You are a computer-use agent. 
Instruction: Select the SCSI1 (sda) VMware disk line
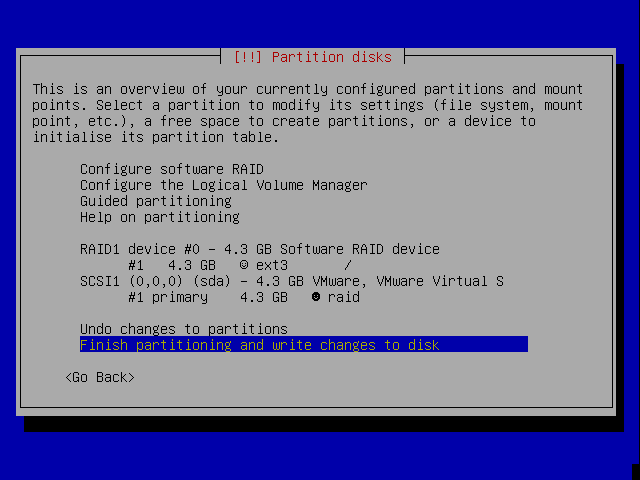coord(291,281)
